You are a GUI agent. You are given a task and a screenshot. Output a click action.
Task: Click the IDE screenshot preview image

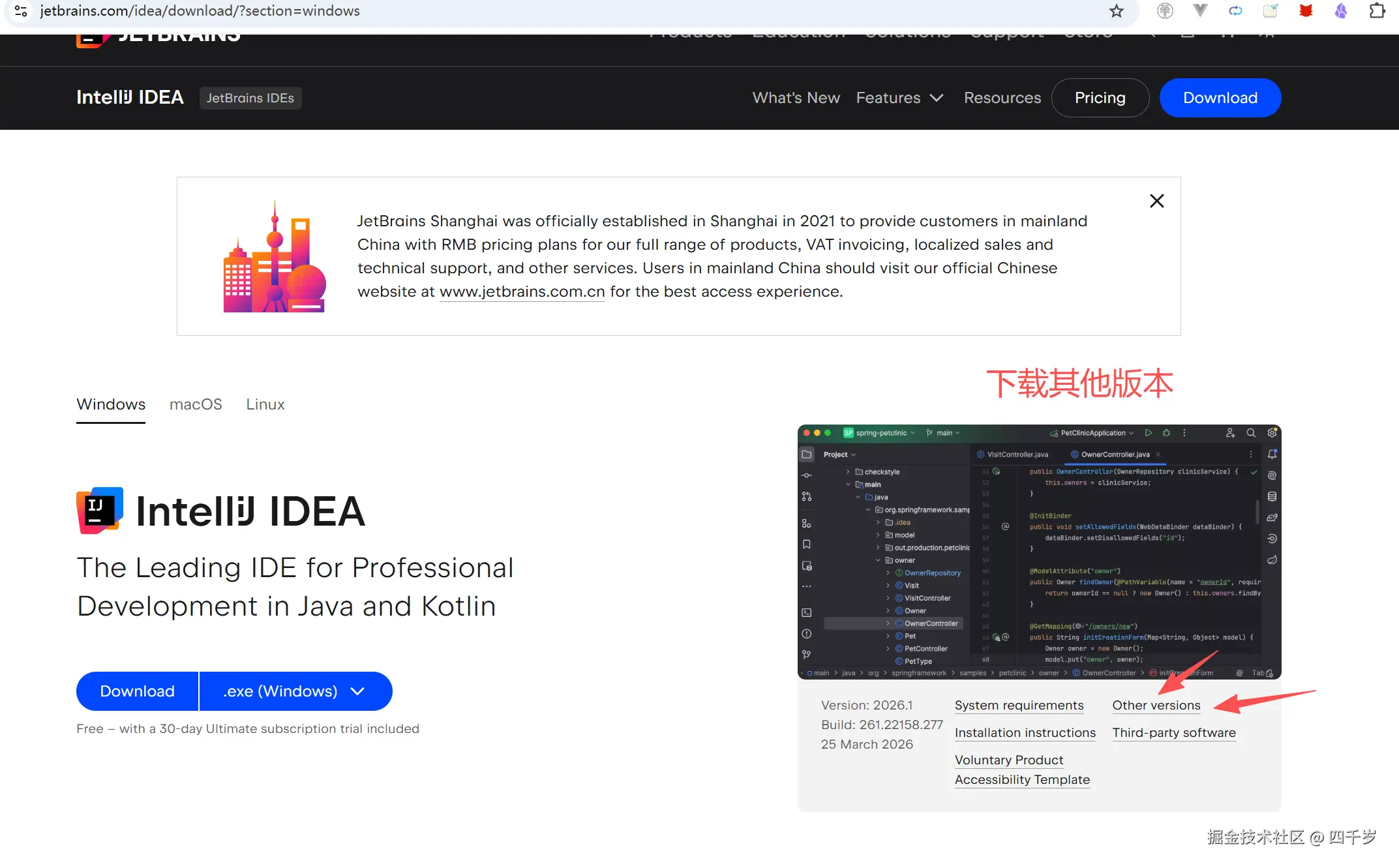point(1038,552)
